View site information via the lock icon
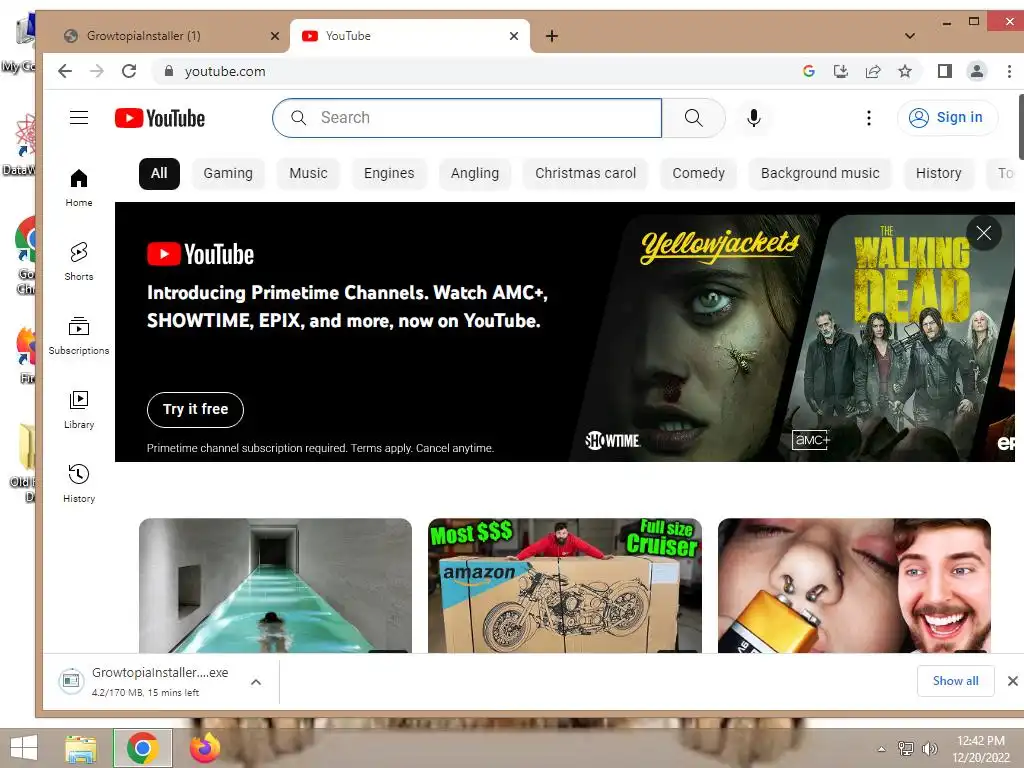The height and width of the screenshot is (768, 1024). pos(168,71)
